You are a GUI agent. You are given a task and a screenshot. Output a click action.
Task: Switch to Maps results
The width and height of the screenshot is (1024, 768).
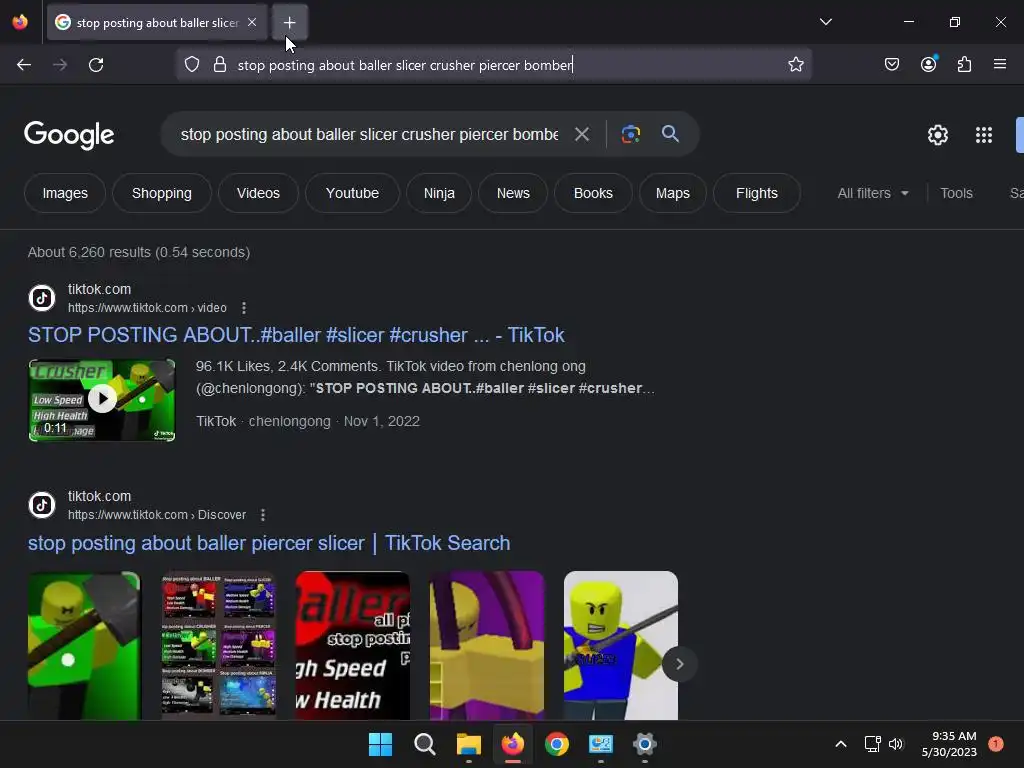673,193
